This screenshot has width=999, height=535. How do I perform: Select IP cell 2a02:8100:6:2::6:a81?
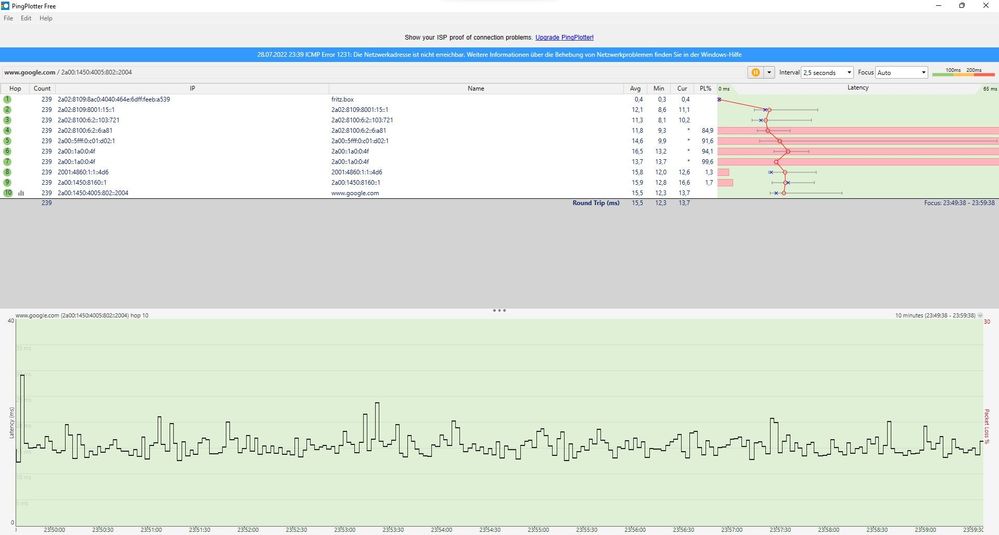[x=85, y=131]
